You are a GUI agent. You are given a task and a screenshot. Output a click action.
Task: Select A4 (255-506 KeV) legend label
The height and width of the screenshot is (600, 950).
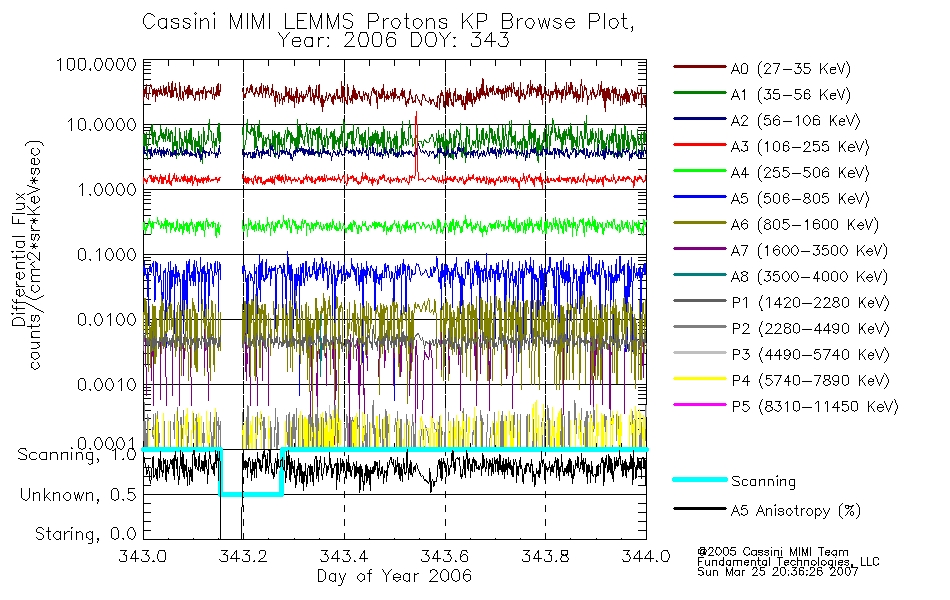click(800, 173)
